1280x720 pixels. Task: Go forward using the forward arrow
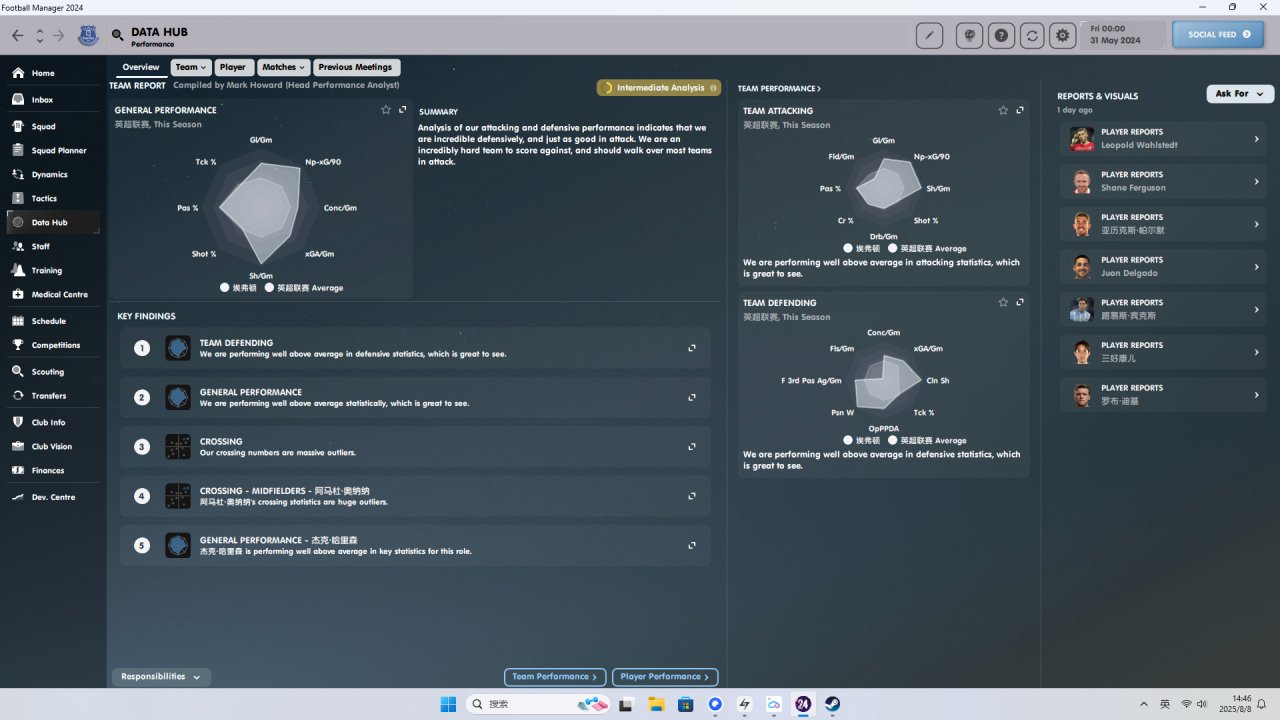59,36
